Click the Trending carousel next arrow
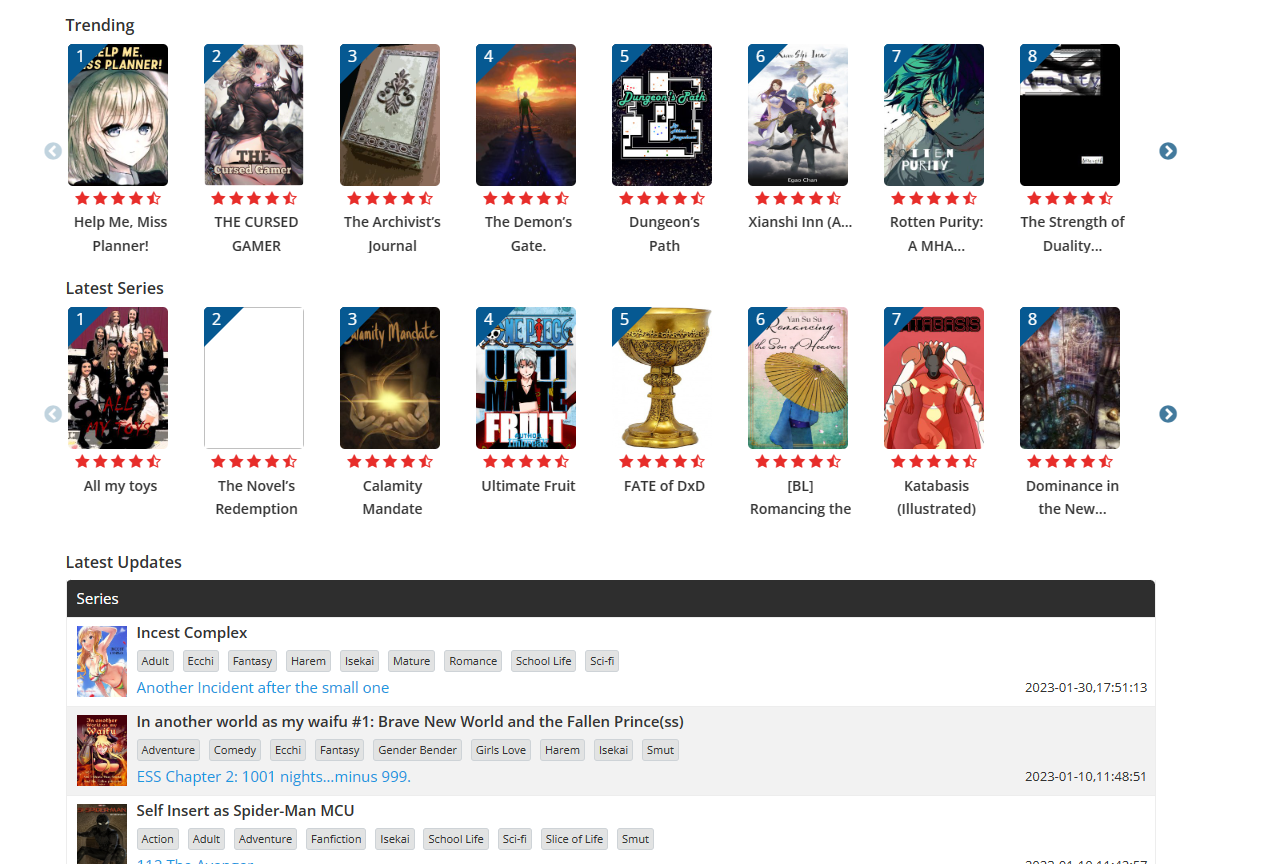This screenshot has width=1263, height=864. tap(1167, 151)
